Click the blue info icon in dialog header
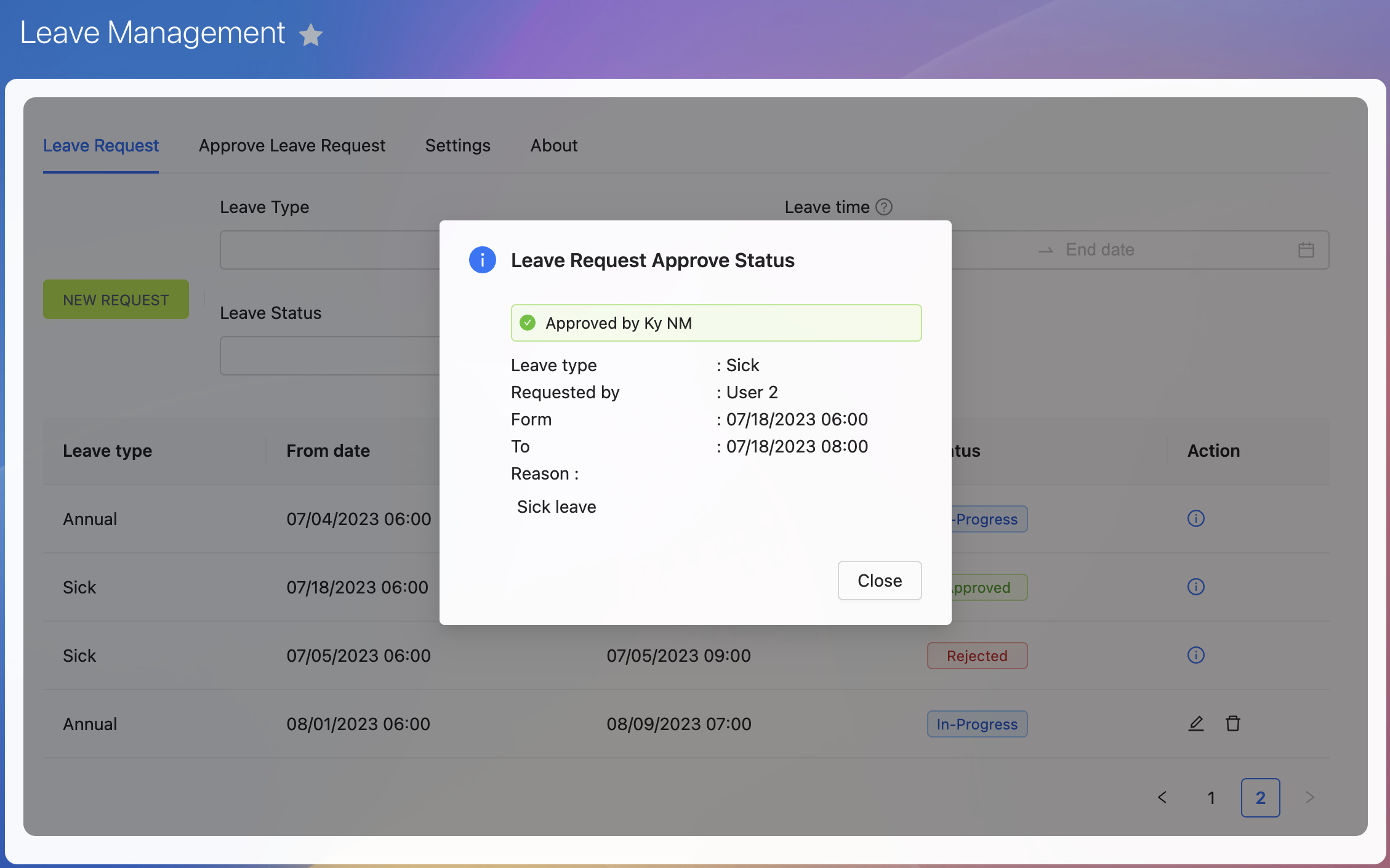 (482, 260)
